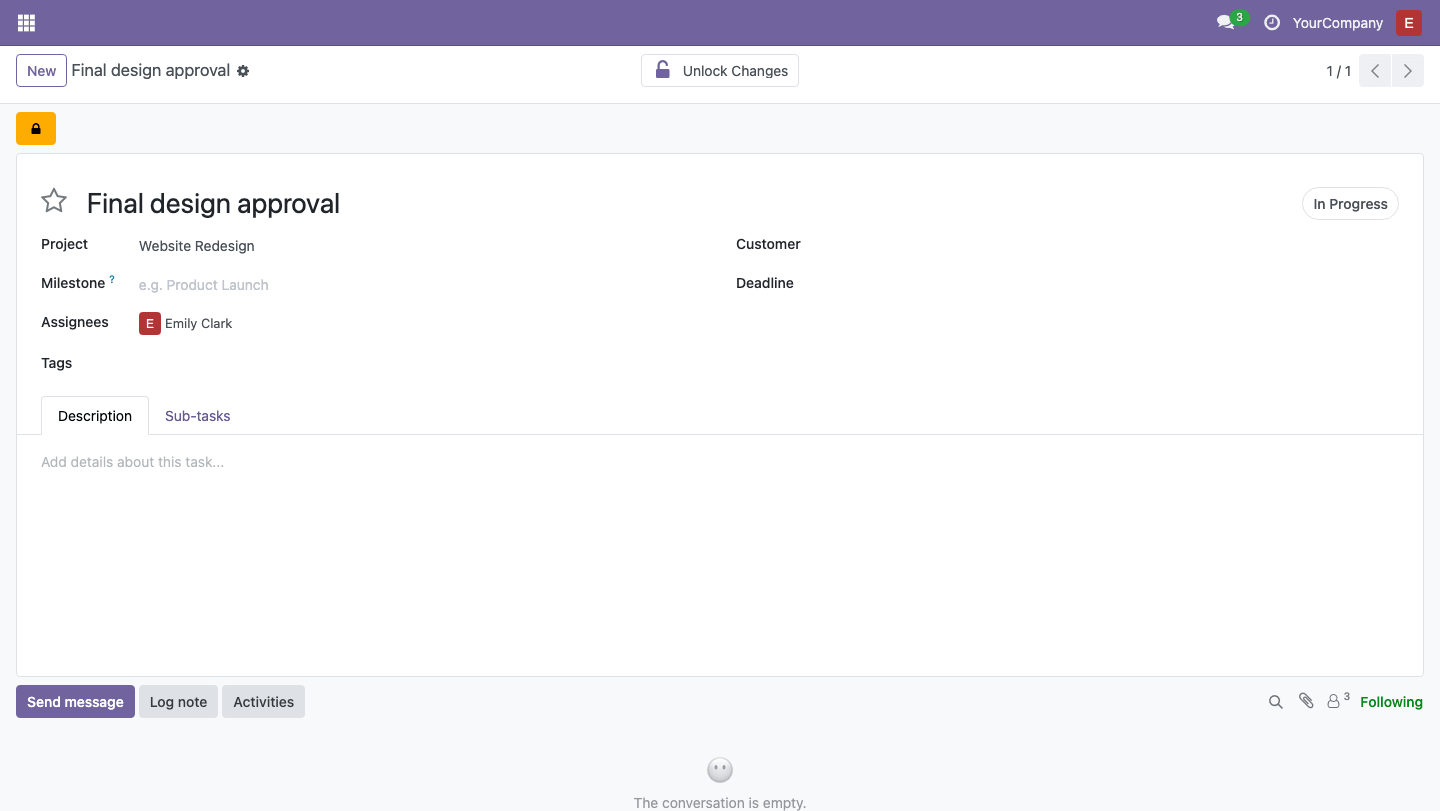Go to next record arrow
The width and height of the screenshot is (1440, 811).
coord(1408,71)
